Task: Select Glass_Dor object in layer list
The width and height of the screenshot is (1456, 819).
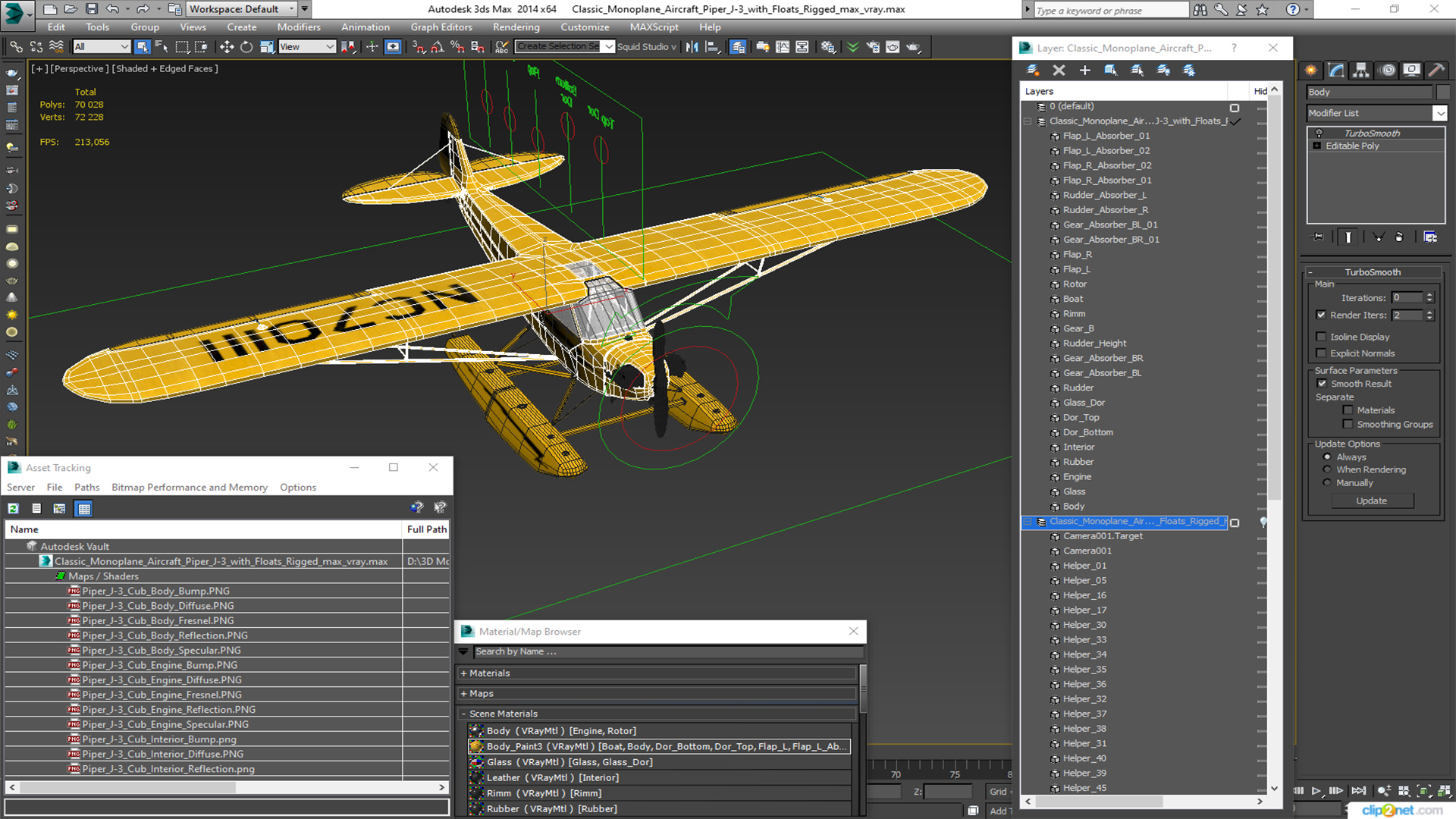Action: click(x=1083, y=403)
